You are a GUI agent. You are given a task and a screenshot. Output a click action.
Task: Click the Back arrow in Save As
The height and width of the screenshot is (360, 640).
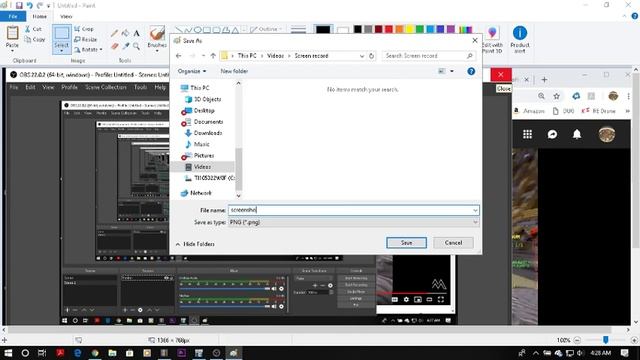(x=178, y=56)
